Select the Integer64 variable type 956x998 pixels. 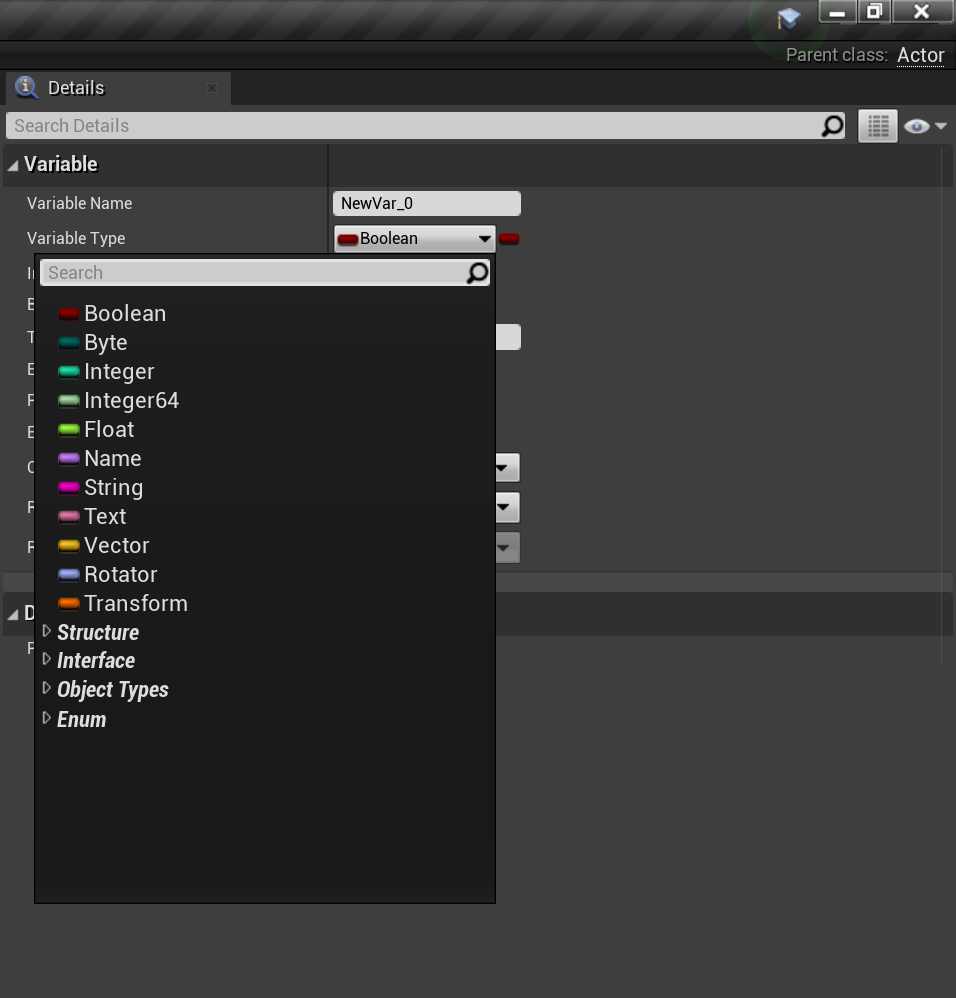(130, 400)
